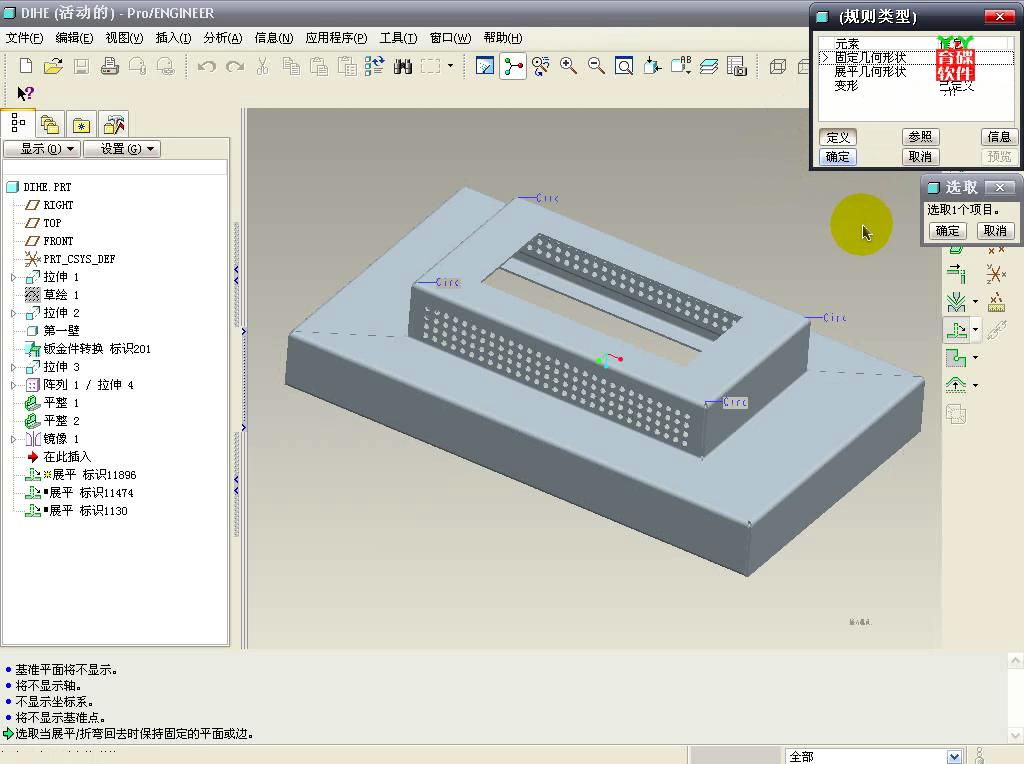Click the Repaint screen icon
Viewport: 1024px width, 764px height.
[x=485, y=66]
